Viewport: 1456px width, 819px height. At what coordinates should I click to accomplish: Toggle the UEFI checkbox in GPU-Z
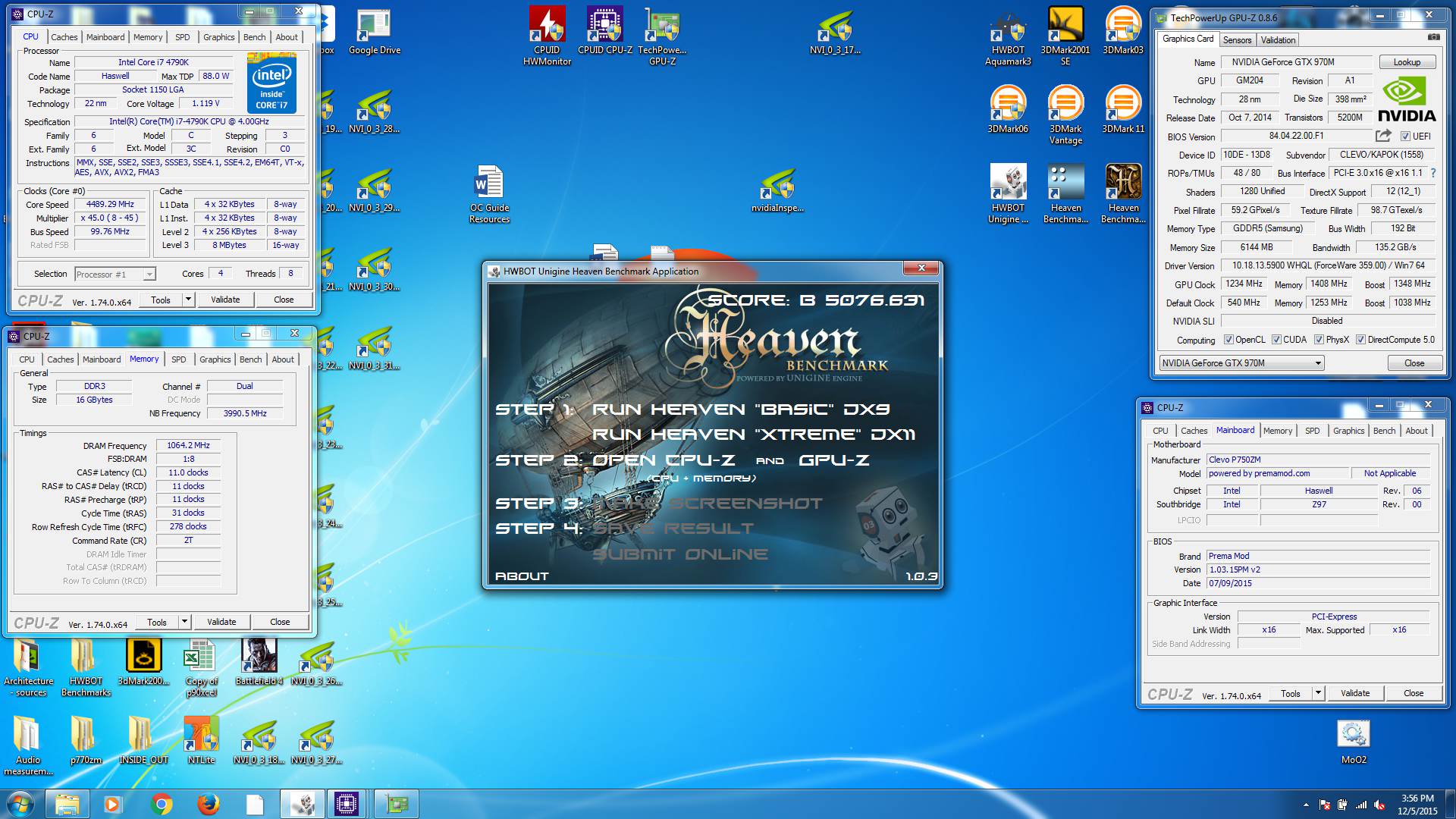coord(1405,136)
